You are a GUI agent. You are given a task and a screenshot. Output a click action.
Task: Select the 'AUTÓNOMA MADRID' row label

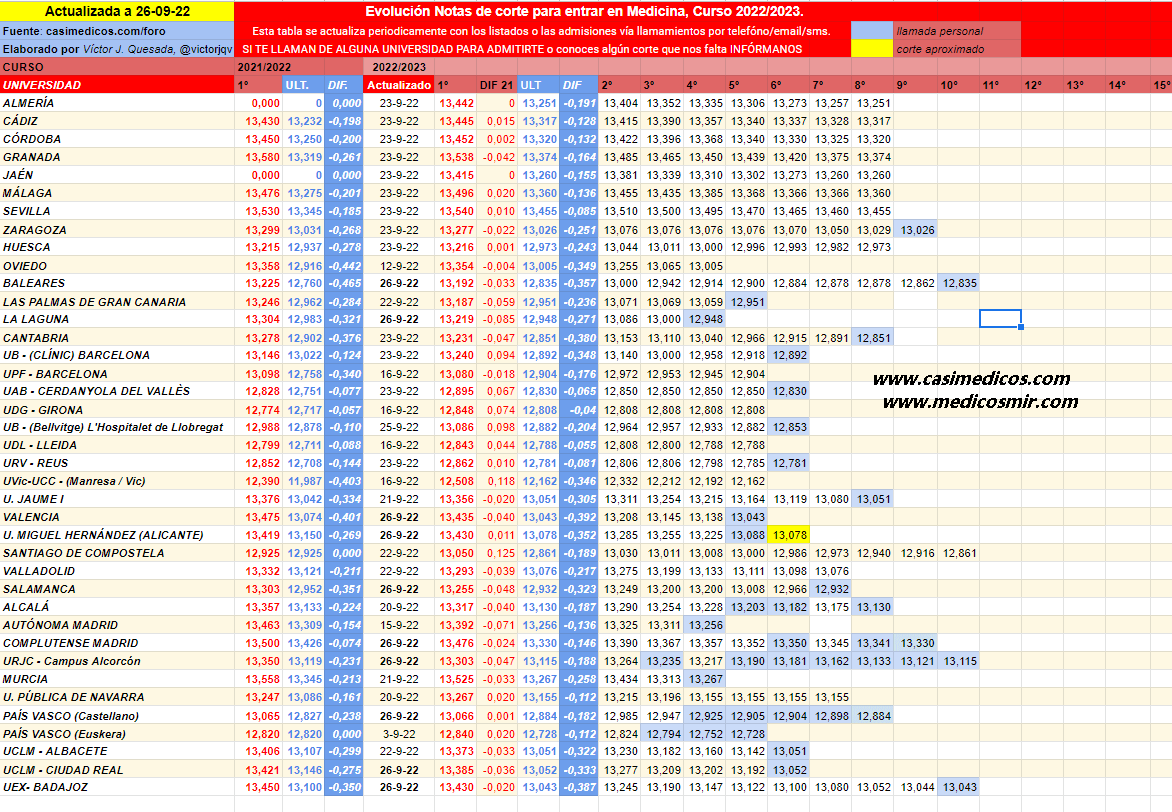[x=117, y=624]
